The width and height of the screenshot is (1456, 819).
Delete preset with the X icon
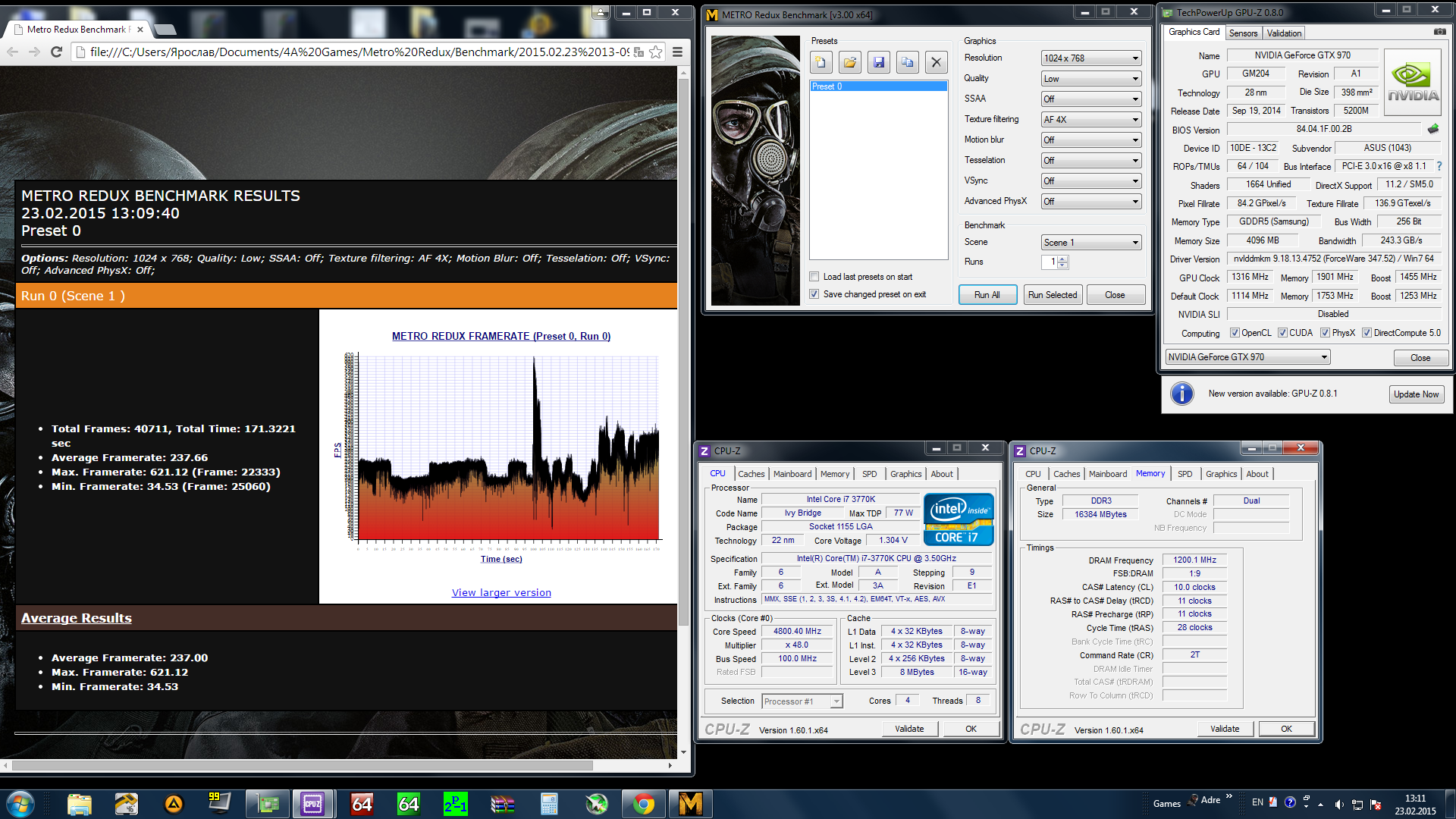pyautogui.click(x=936, y=63)
